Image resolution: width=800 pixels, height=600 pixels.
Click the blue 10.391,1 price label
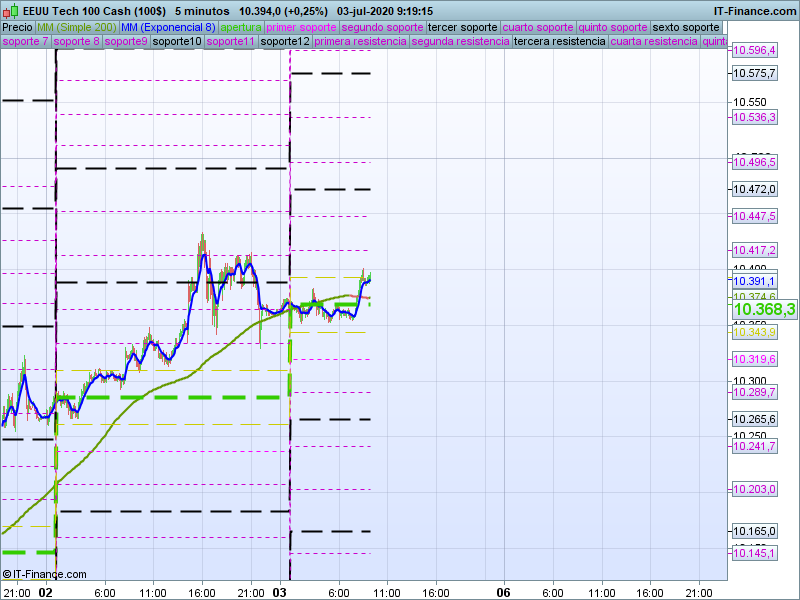point(754,282)
